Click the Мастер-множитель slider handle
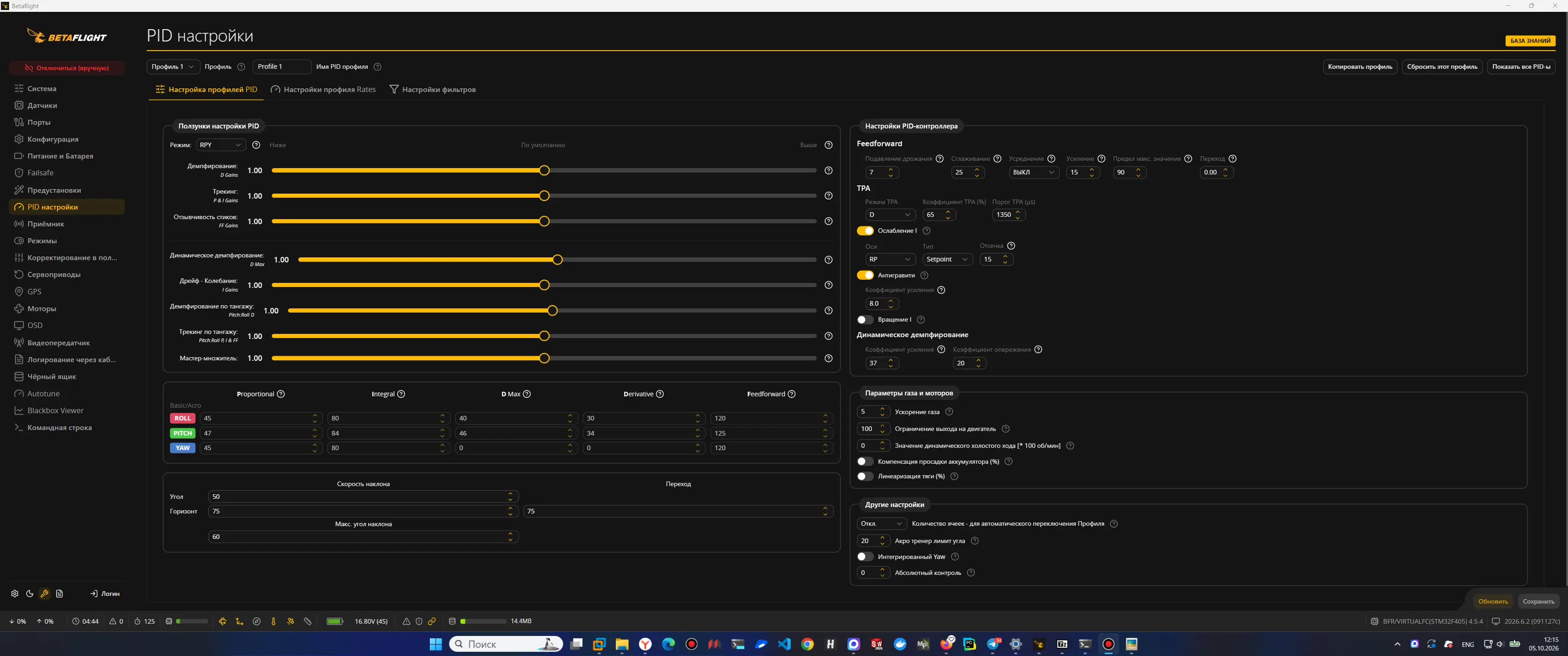The height and width of the screenshot is (656, 1568). click(x=544, y=358)
